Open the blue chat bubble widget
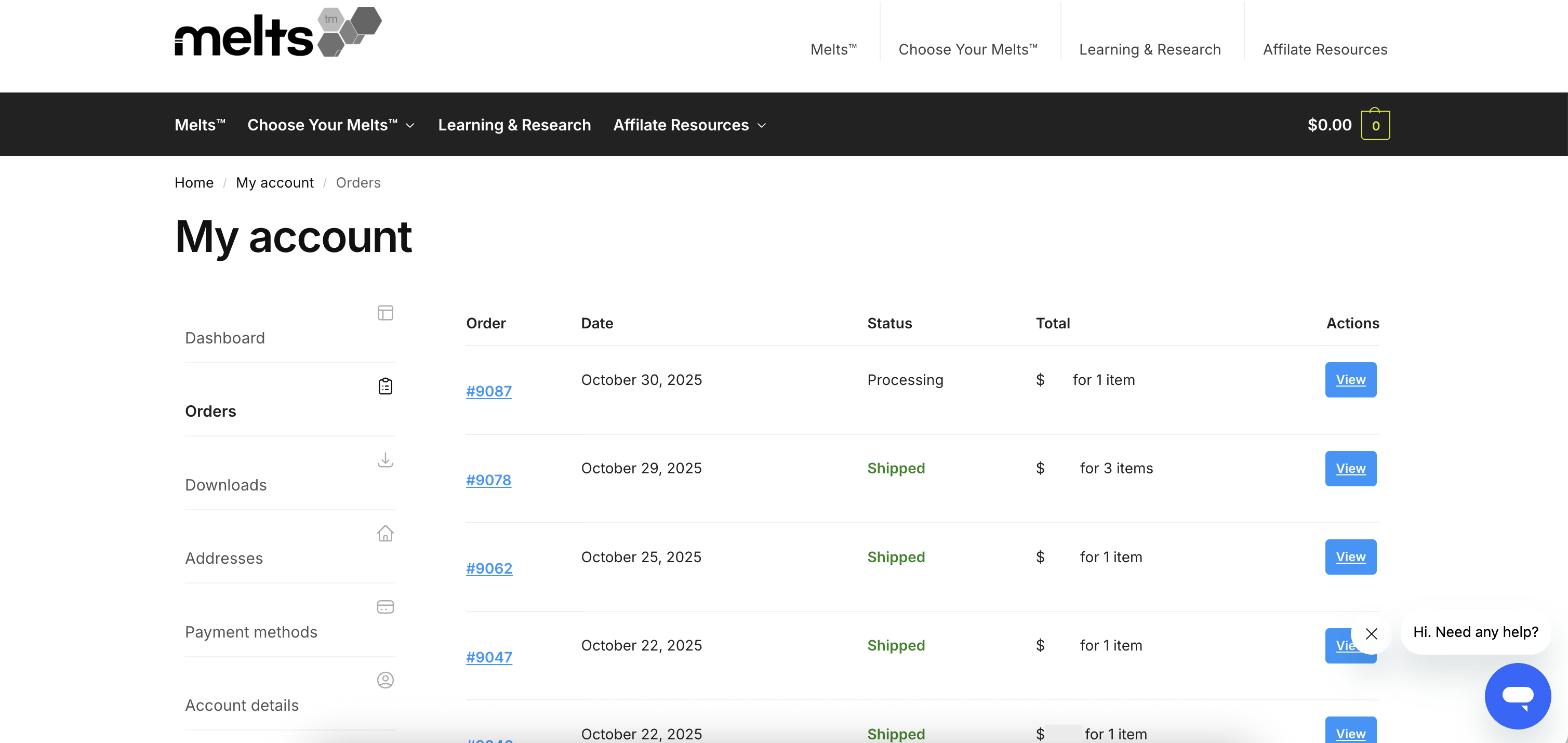Screen dimensions: 1568x743 tap(1518, 696)
